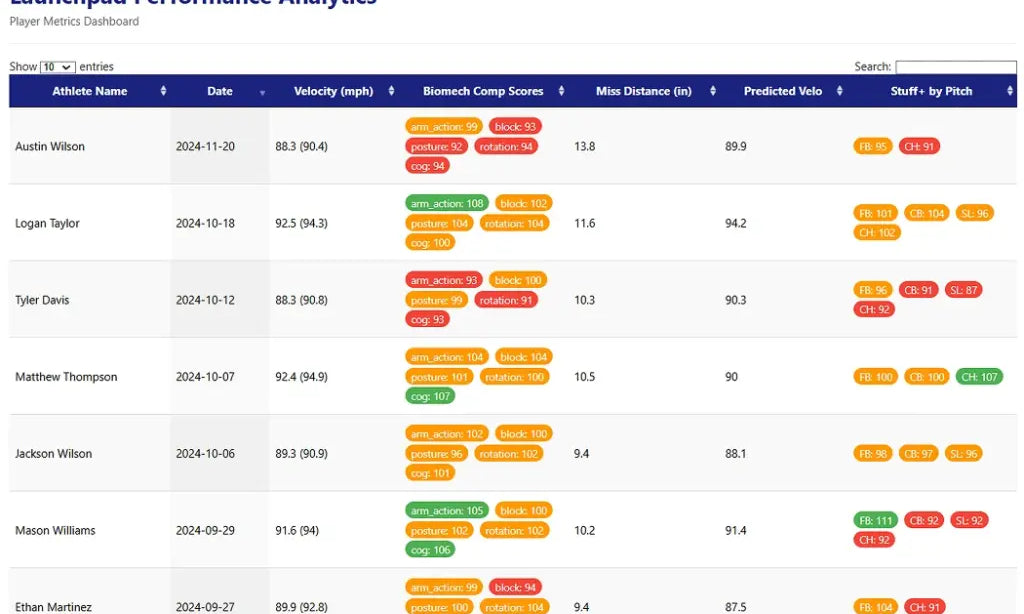The height and width of the screenshot is (614, 1024).
Task: Select Jackson Wilson's posture: 96 badge
Action: tap(436, 453)
